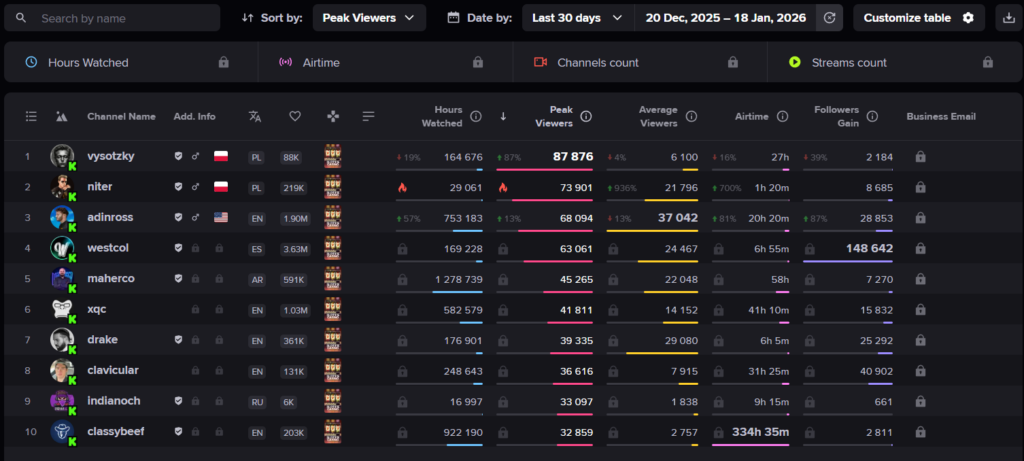This screenshot has height=461, width=1024.
Task: Click the Customize table button
Action: (x=918, y=18)
